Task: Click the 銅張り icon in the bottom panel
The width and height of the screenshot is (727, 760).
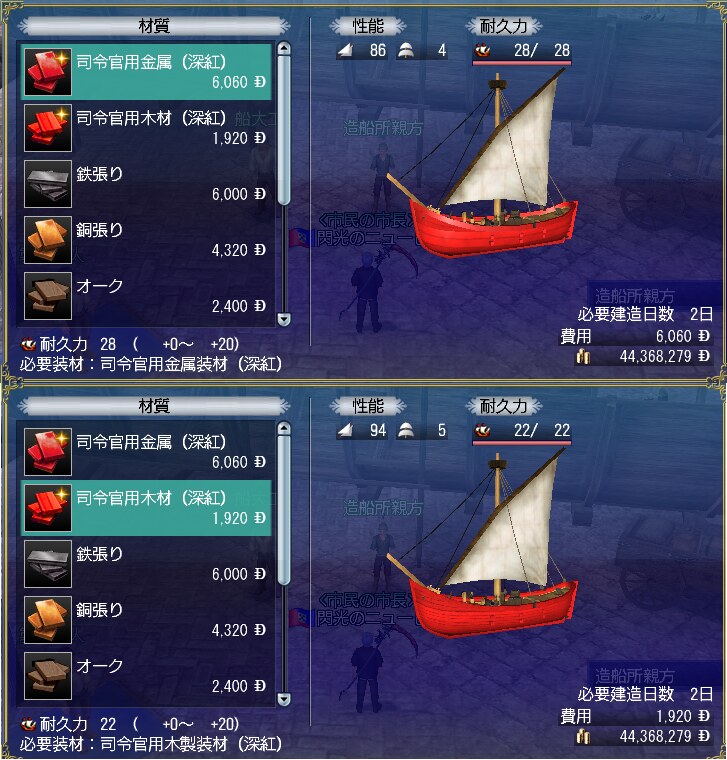Action: pos(48,620)
